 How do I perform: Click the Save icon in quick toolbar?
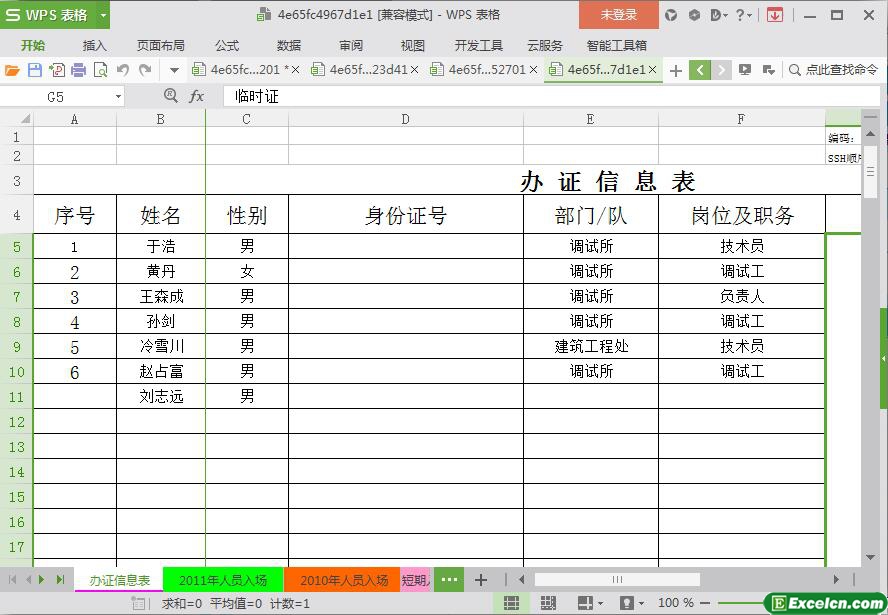(34, 70)
